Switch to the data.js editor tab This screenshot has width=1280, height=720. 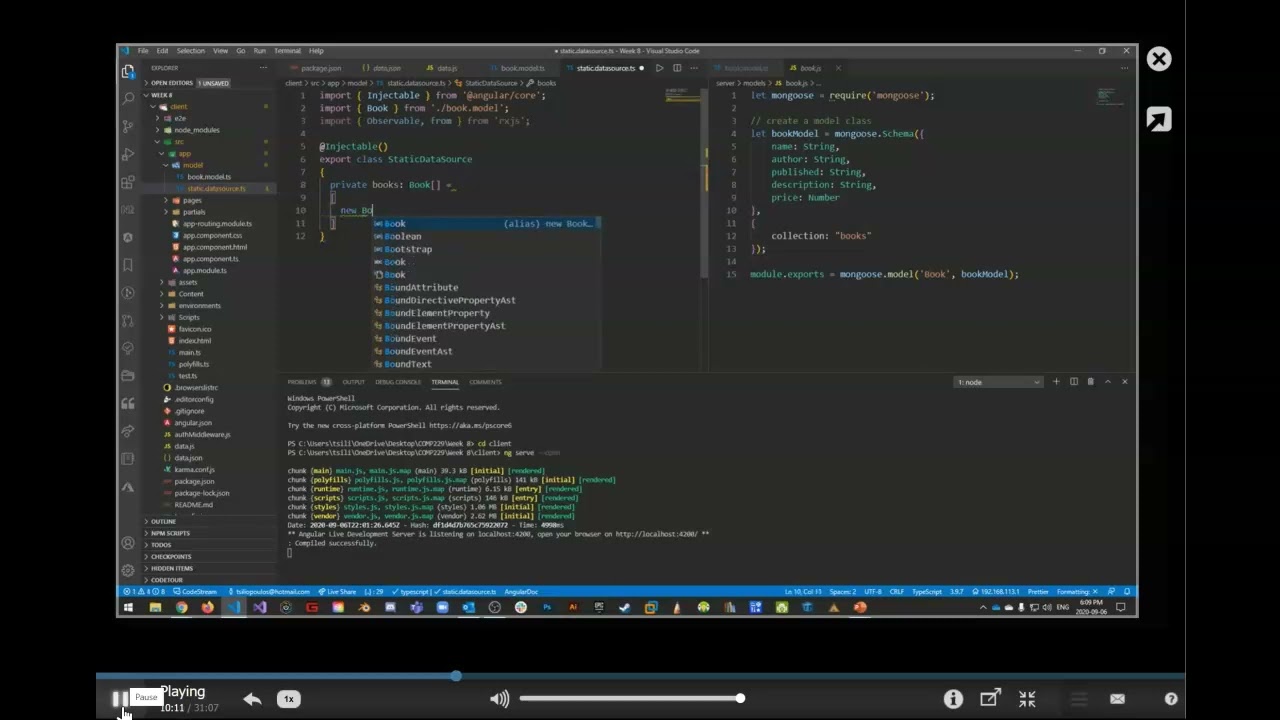[446, 68]
